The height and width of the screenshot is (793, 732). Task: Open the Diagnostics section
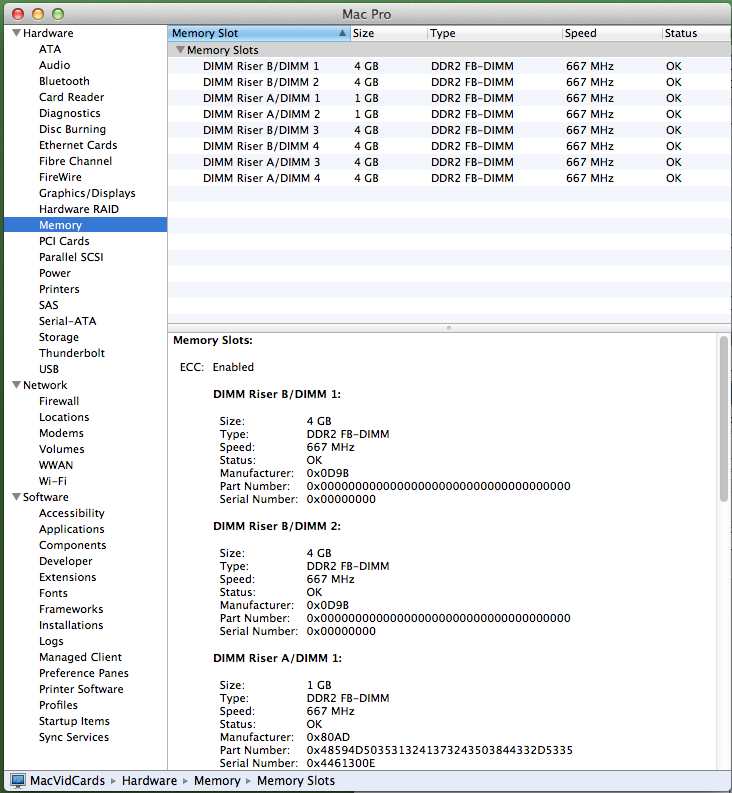point(70,113)
